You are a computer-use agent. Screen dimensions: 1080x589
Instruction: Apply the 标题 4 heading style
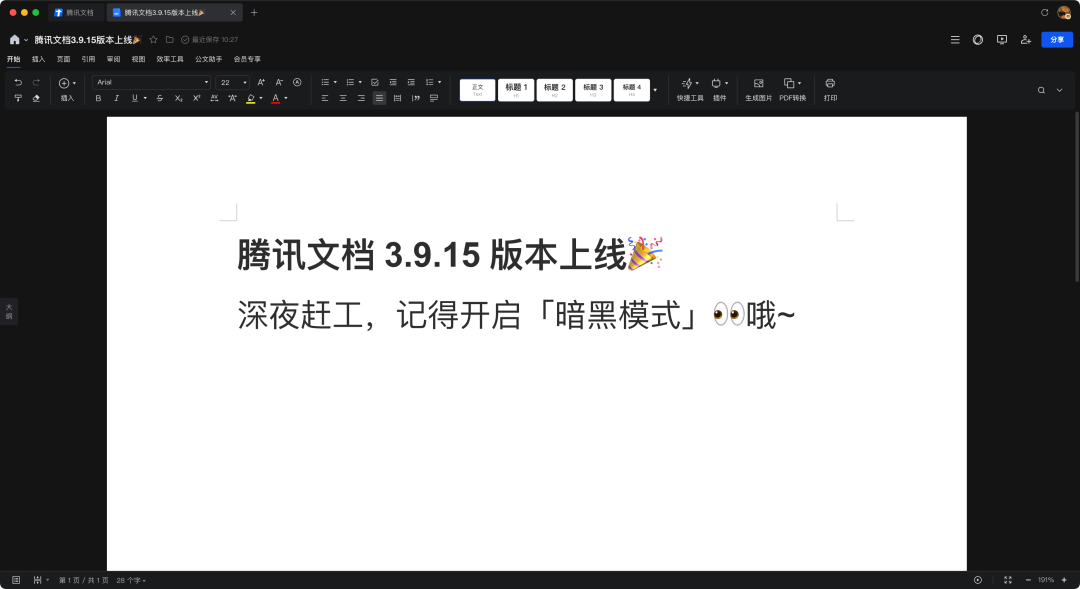[x=632, y=90]
